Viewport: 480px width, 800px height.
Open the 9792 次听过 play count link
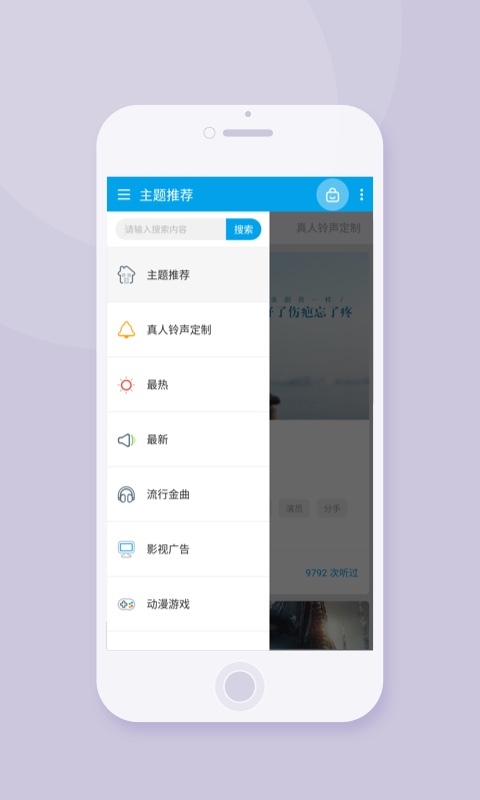pyautogui.click(x=332, y=572)
